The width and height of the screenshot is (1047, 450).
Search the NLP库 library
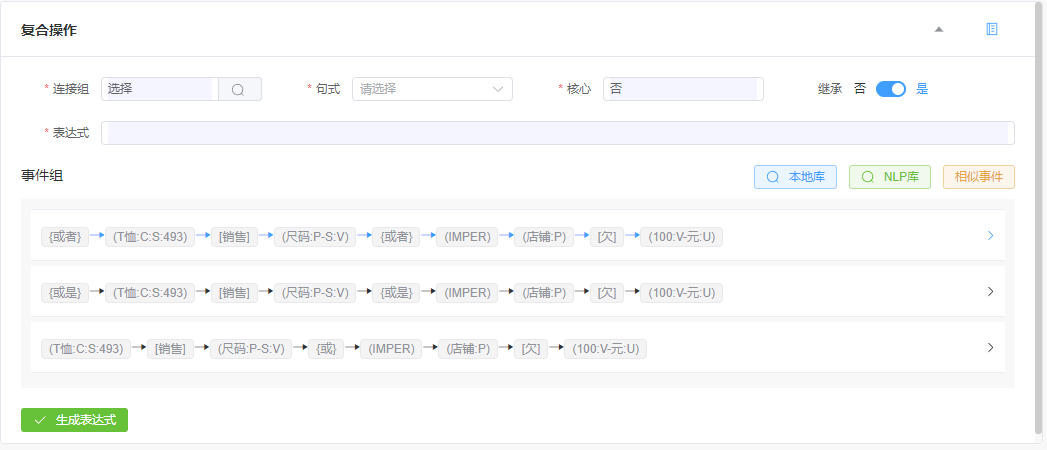point(889,177)
